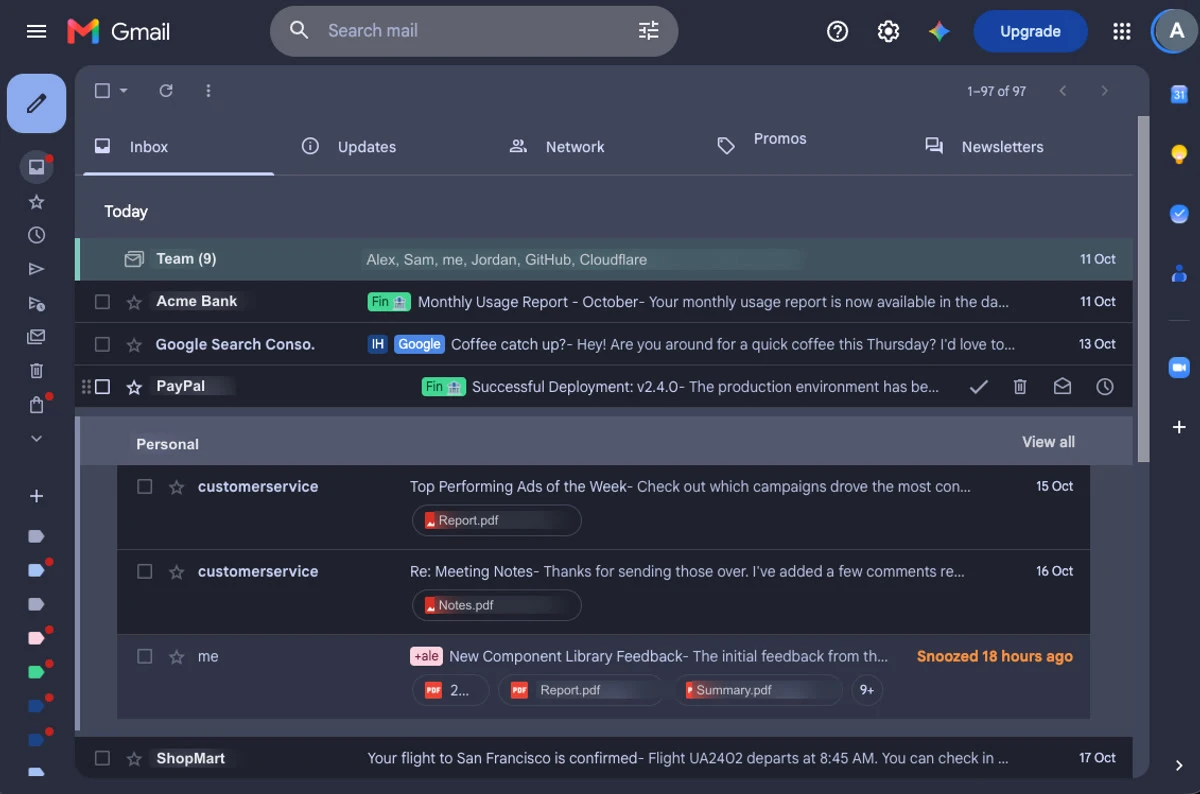The height and width of the screenshot is (794, 1200).
Task: Tick the select-all checkbox in toolbar
Action: click(102, 91)
